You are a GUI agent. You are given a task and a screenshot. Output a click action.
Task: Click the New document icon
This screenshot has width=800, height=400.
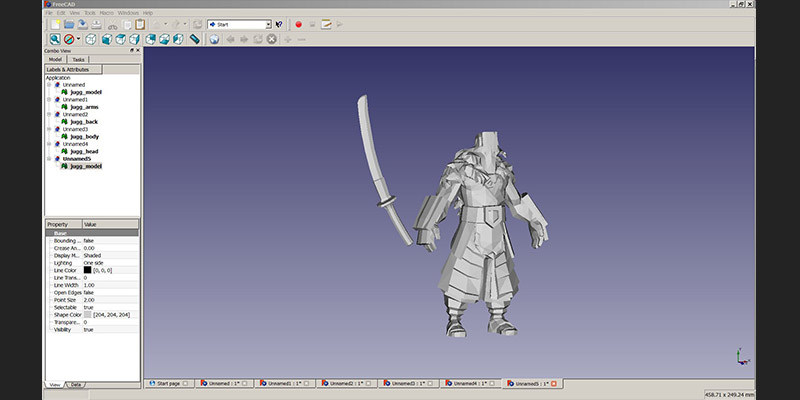(x=54, y=24)
